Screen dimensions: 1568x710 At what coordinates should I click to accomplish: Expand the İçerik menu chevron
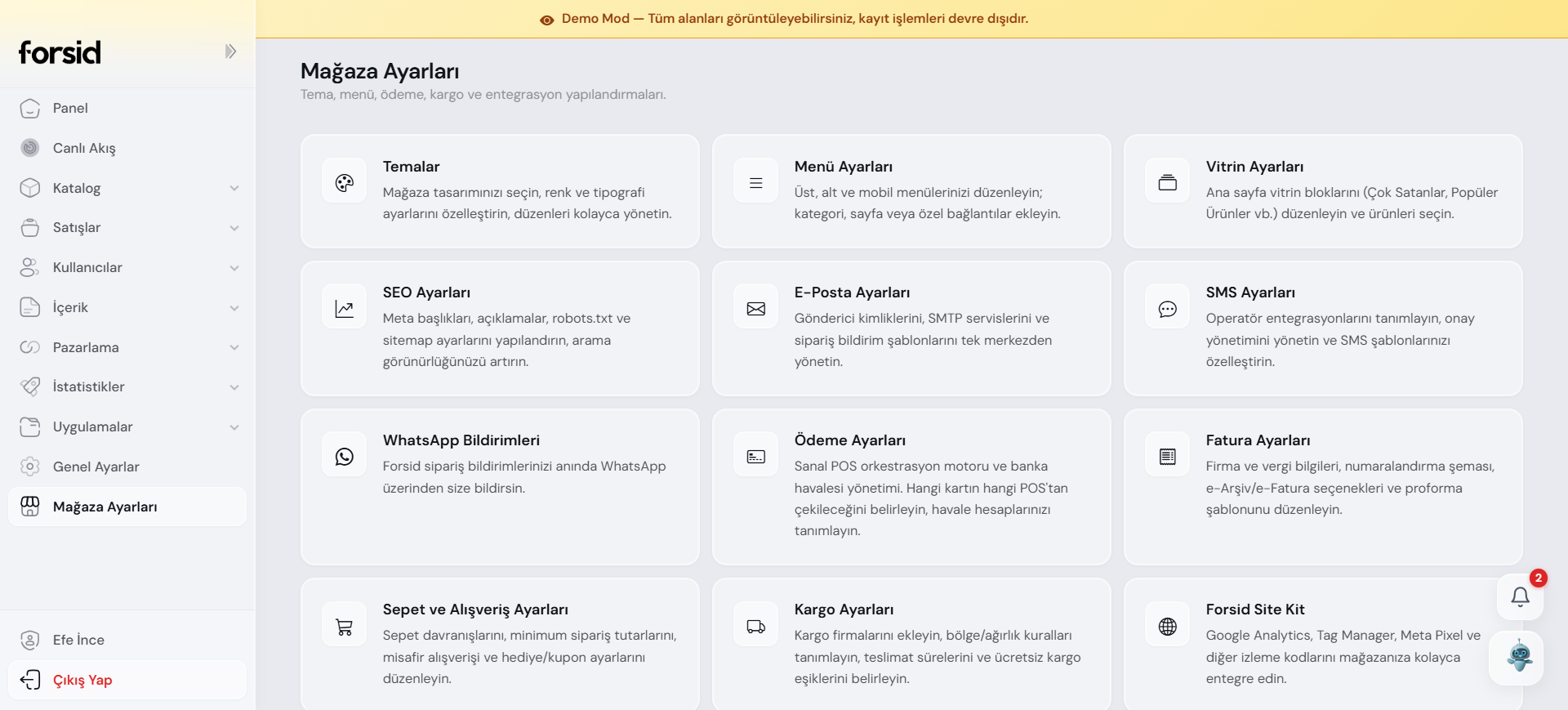tap(234, 308)
